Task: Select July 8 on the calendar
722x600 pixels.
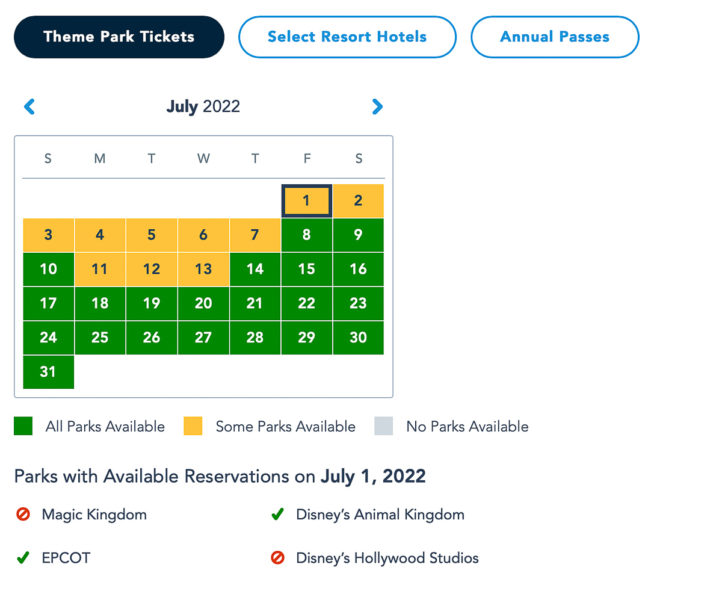Action: tap(307, 235)
